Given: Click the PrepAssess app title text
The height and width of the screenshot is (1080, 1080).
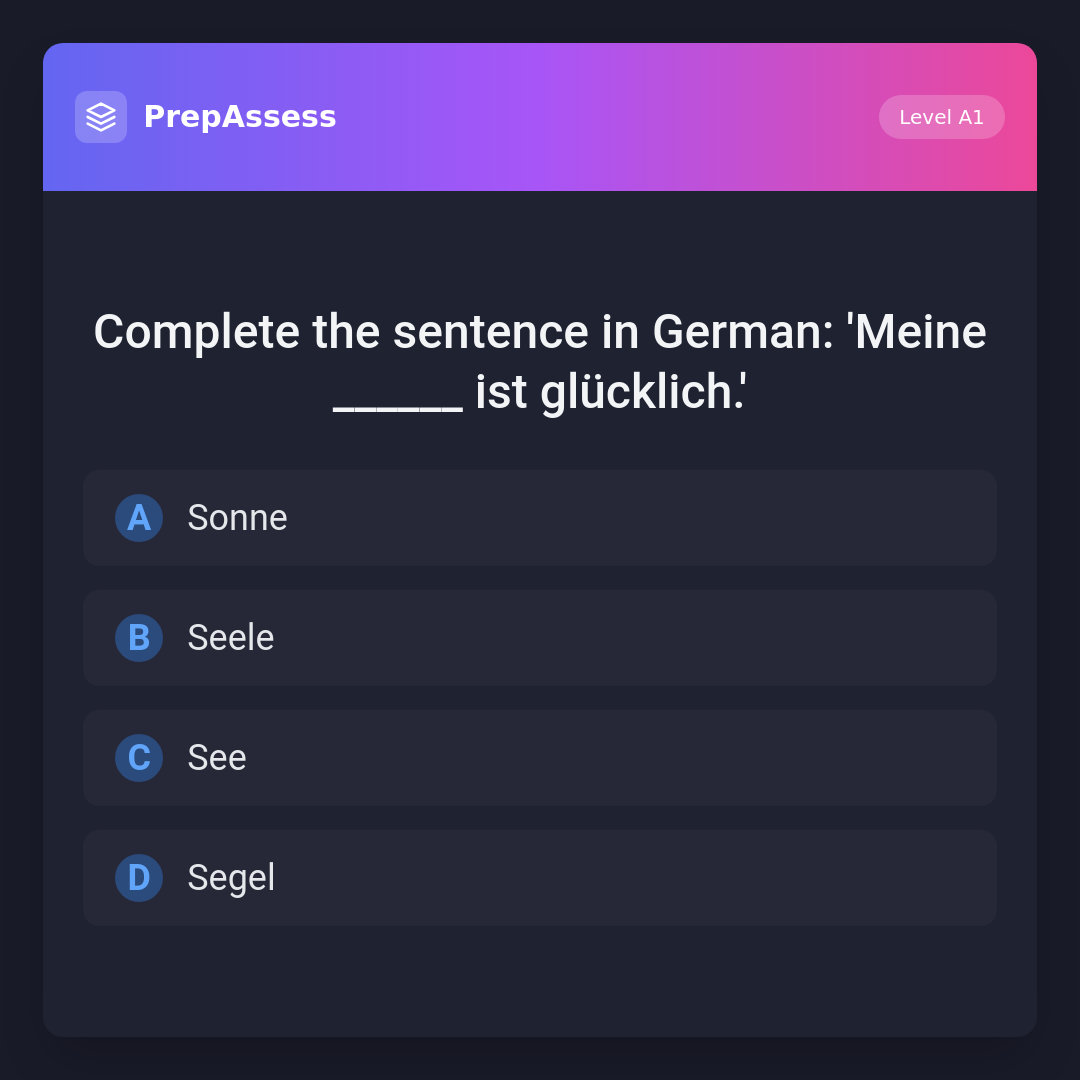Looking at the screenshot, I should click(x=240, y=117).
